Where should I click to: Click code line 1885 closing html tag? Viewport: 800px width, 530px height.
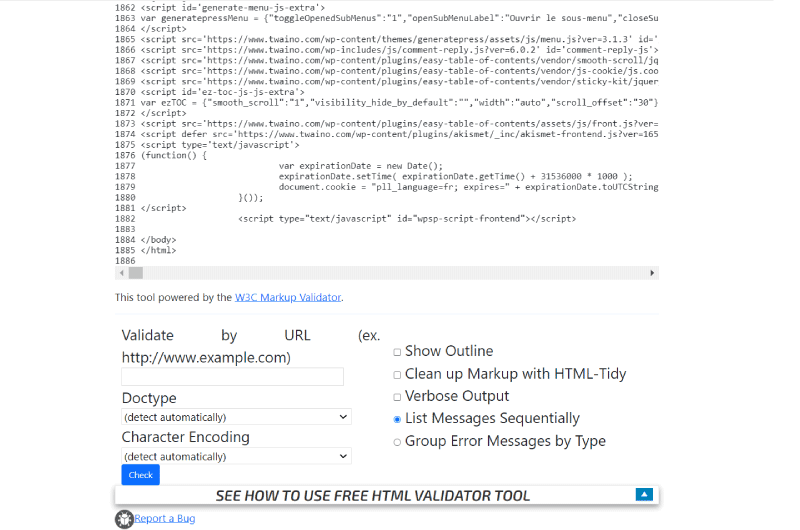tap(158, 250)
